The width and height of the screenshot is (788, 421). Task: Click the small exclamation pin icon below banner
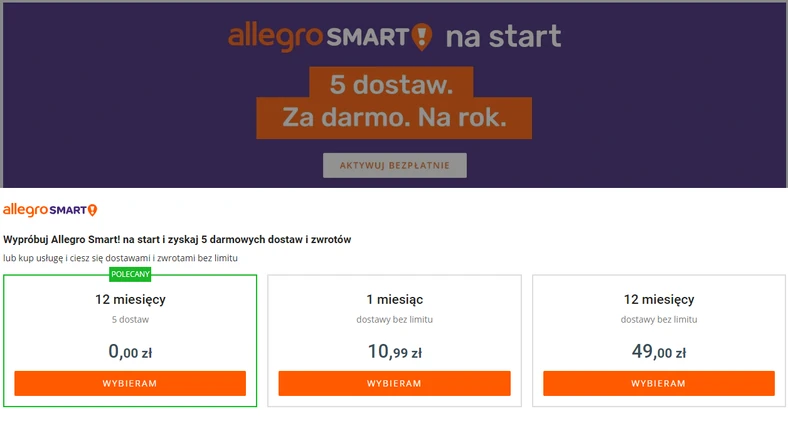pyautogui.click(x=92, y=210)
